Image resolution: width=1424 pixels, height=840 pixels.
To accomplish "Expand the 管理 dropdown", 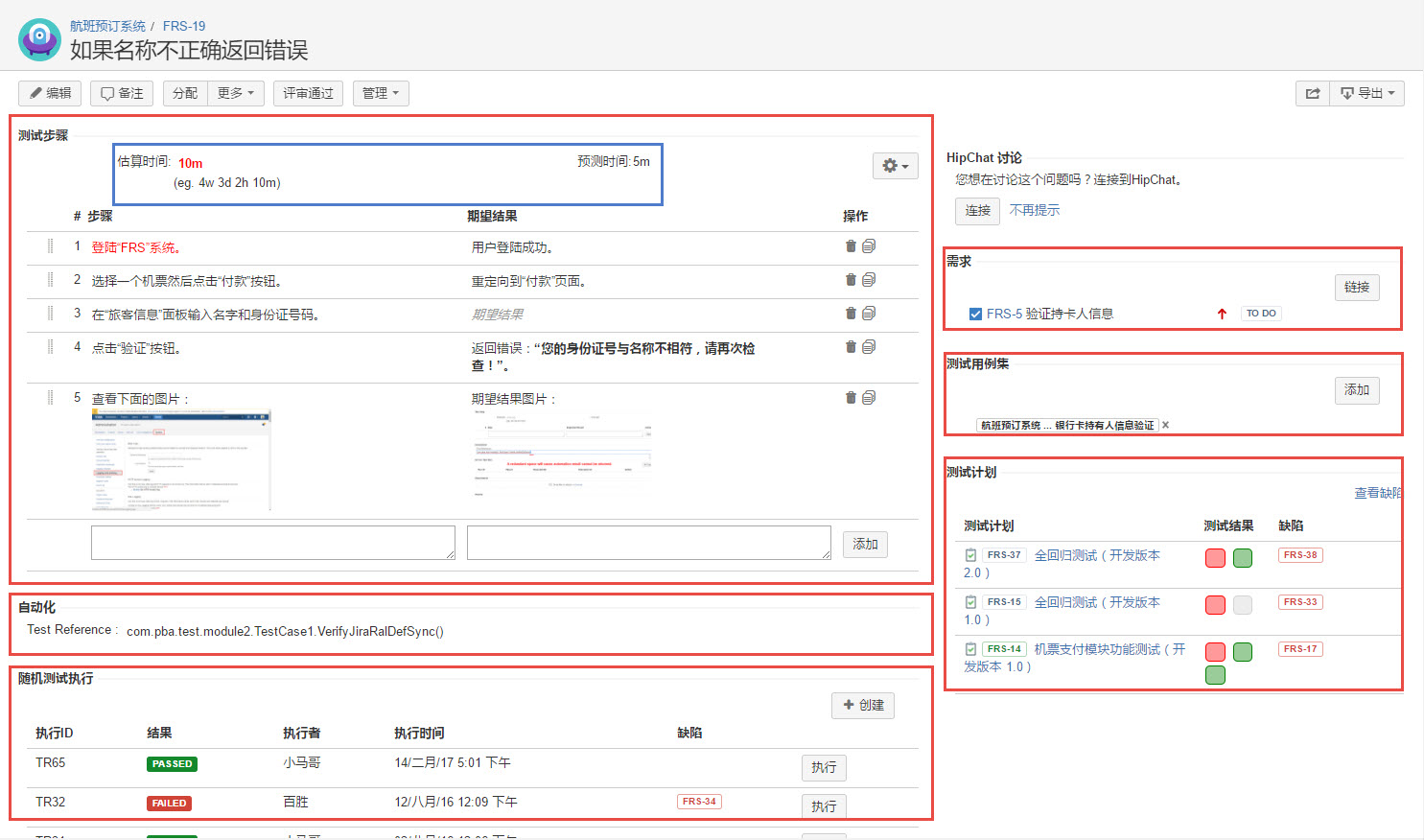I will click(x=381, y=93).
